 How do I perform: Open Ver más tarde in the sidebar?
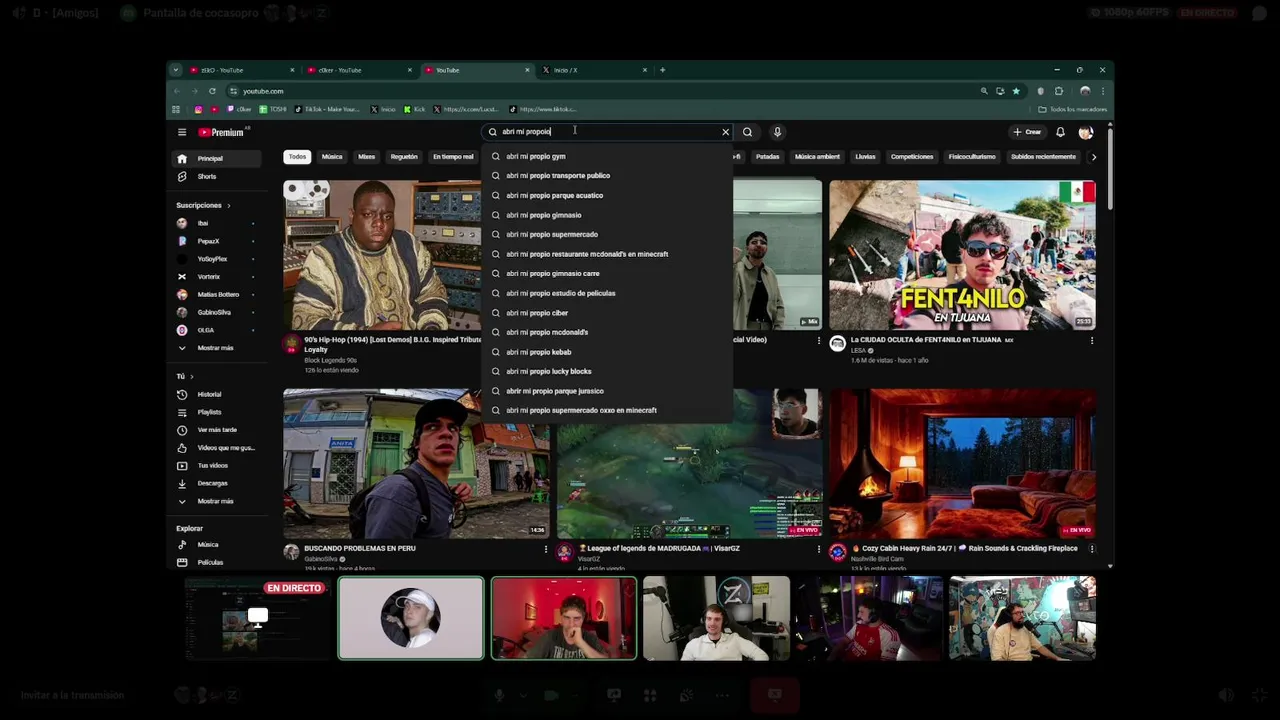pyautogui.click(x=218, y=430)
